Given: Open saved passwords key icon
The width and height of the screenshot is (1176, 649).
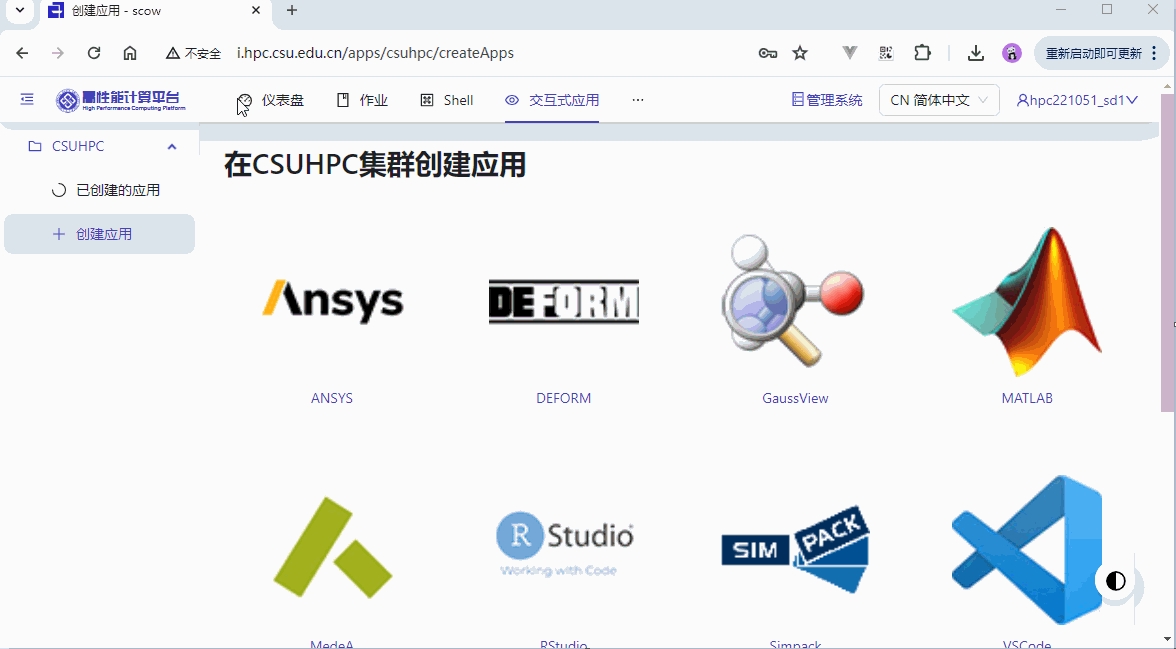Looking at the screenshot, I should [x=767, y=53].
